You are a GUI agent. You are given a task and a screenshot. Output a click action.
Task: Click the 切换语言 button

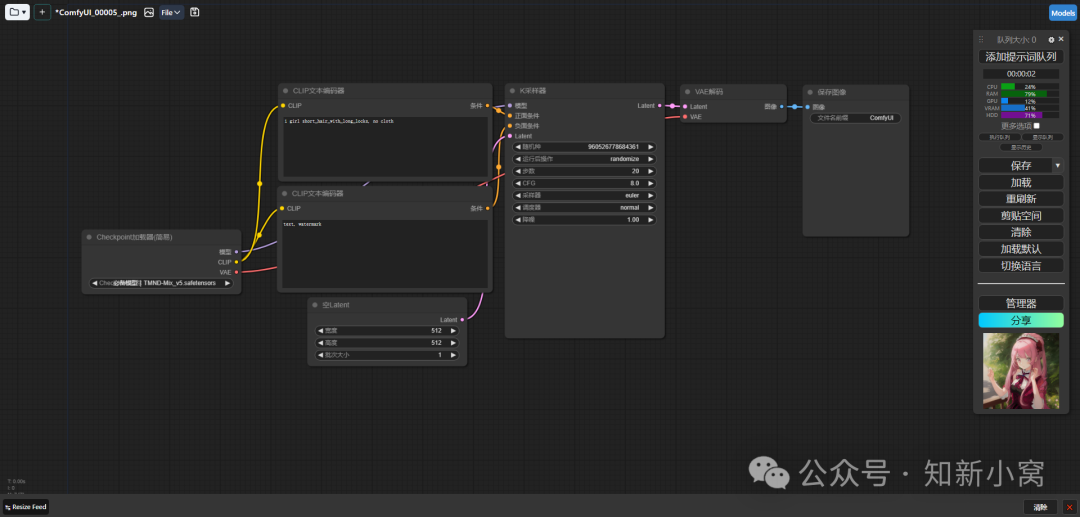click(x=1021, y=265)
